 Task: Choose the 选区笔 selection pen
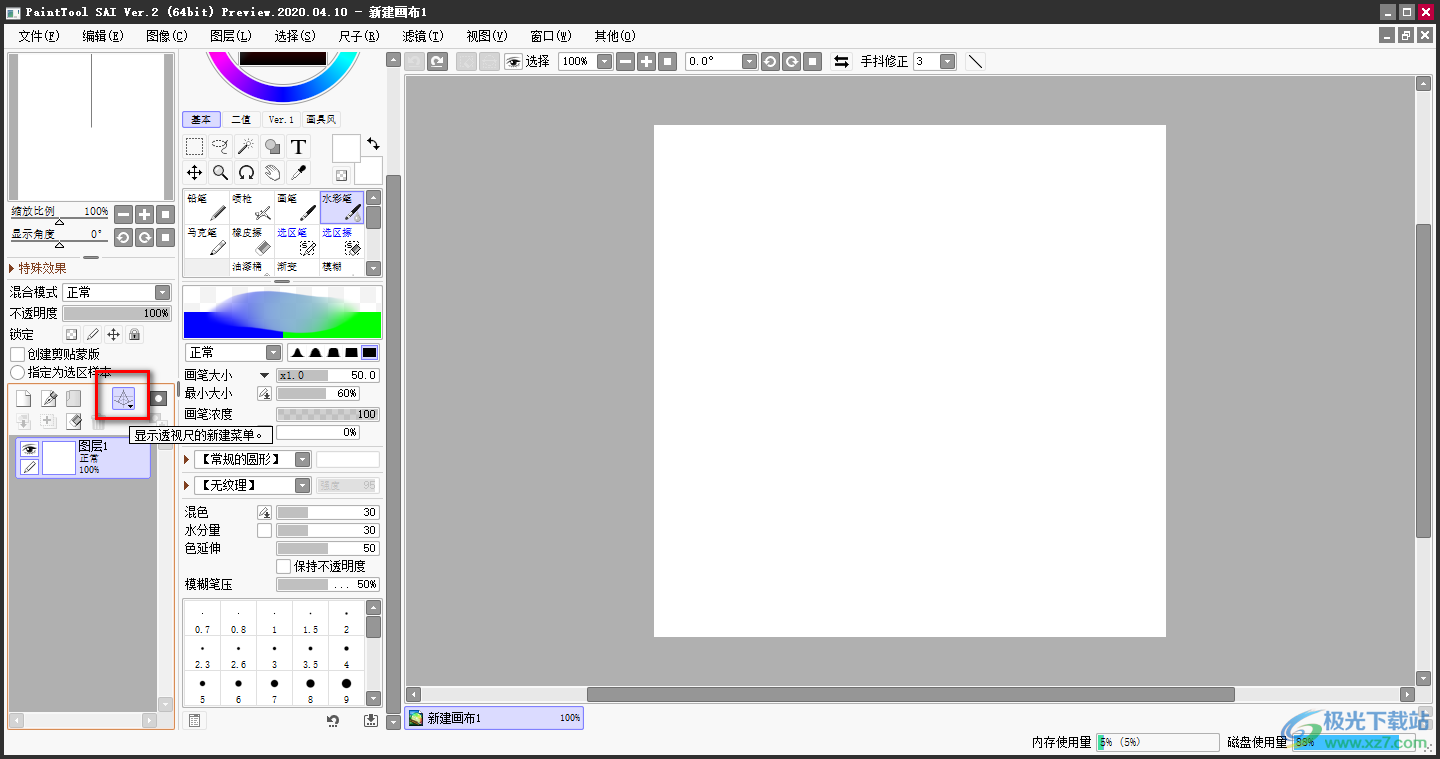point(298,241)
